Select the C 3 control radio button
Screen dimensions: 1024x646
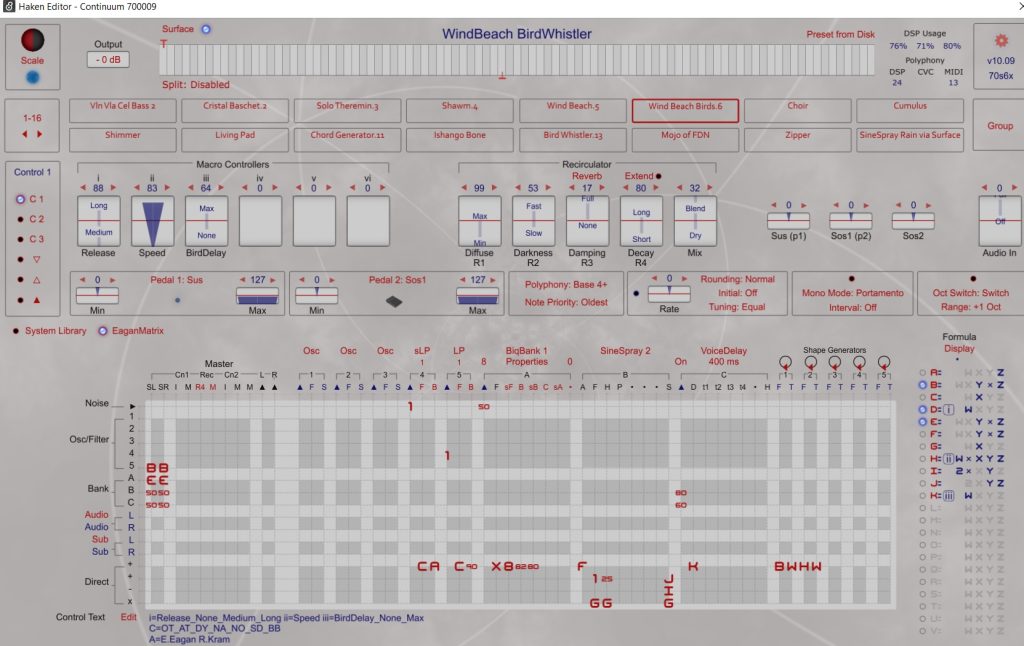tap(20, 239)
